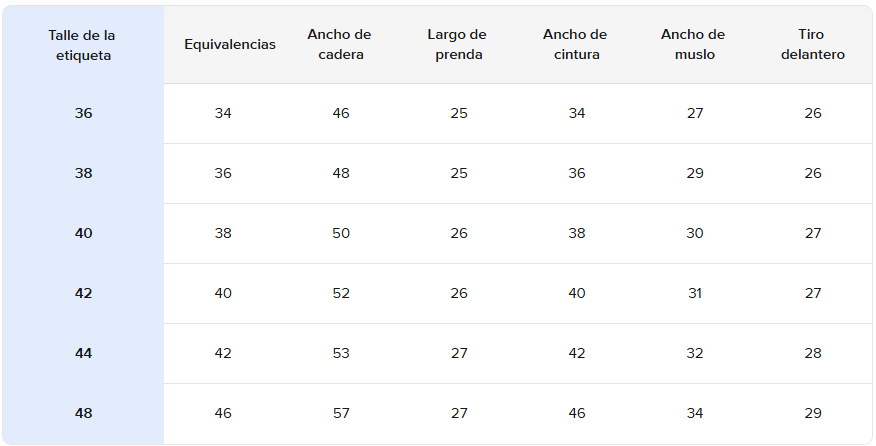This screenshot has width=876, height=446.
Task: Select the "Ancho de muslo" header
Action: pyautogui.click(x=694, y=45)
